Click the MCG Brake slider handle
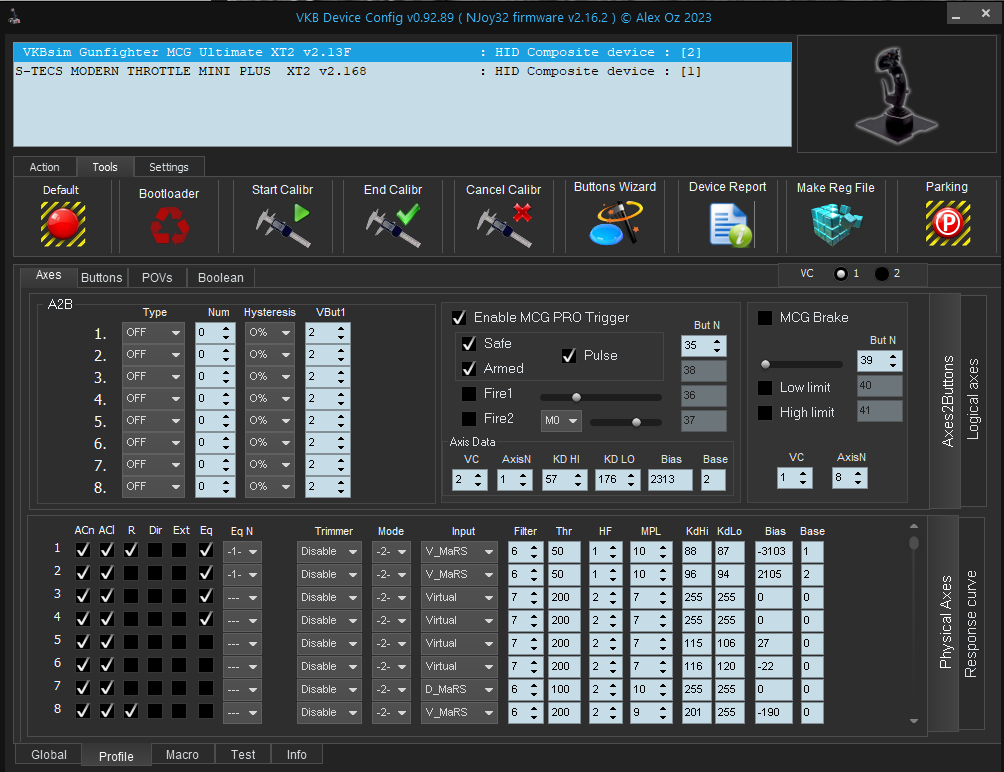Image resolution: width=1004 pixels, height=772 pixels. tap(766, 364)
